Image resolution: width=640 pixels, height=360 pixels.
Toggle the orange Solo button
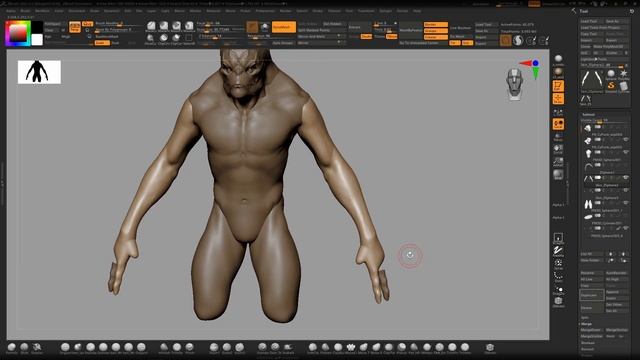tap(467, 42)
